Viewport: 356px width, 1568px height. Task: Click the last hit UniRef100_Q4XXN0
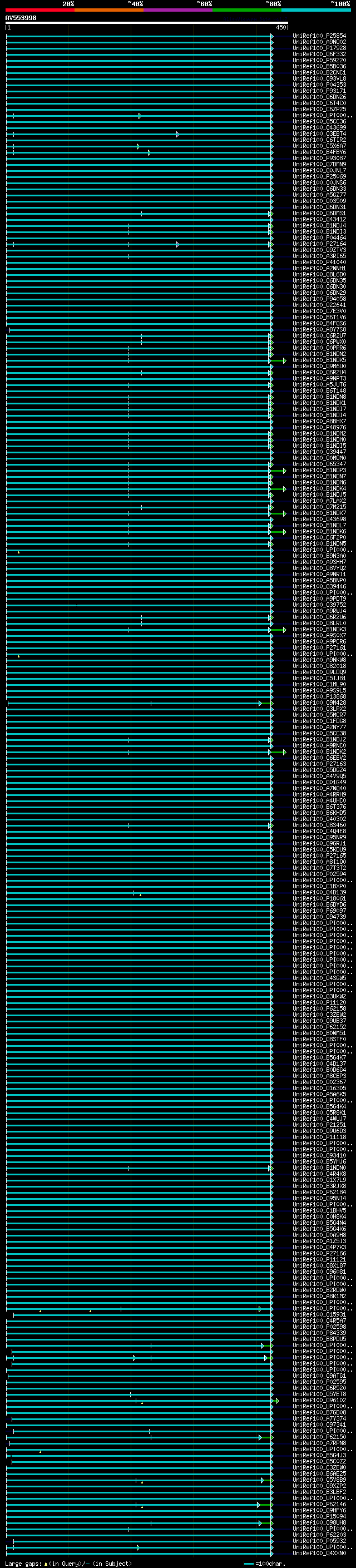tap(319, 1554)
